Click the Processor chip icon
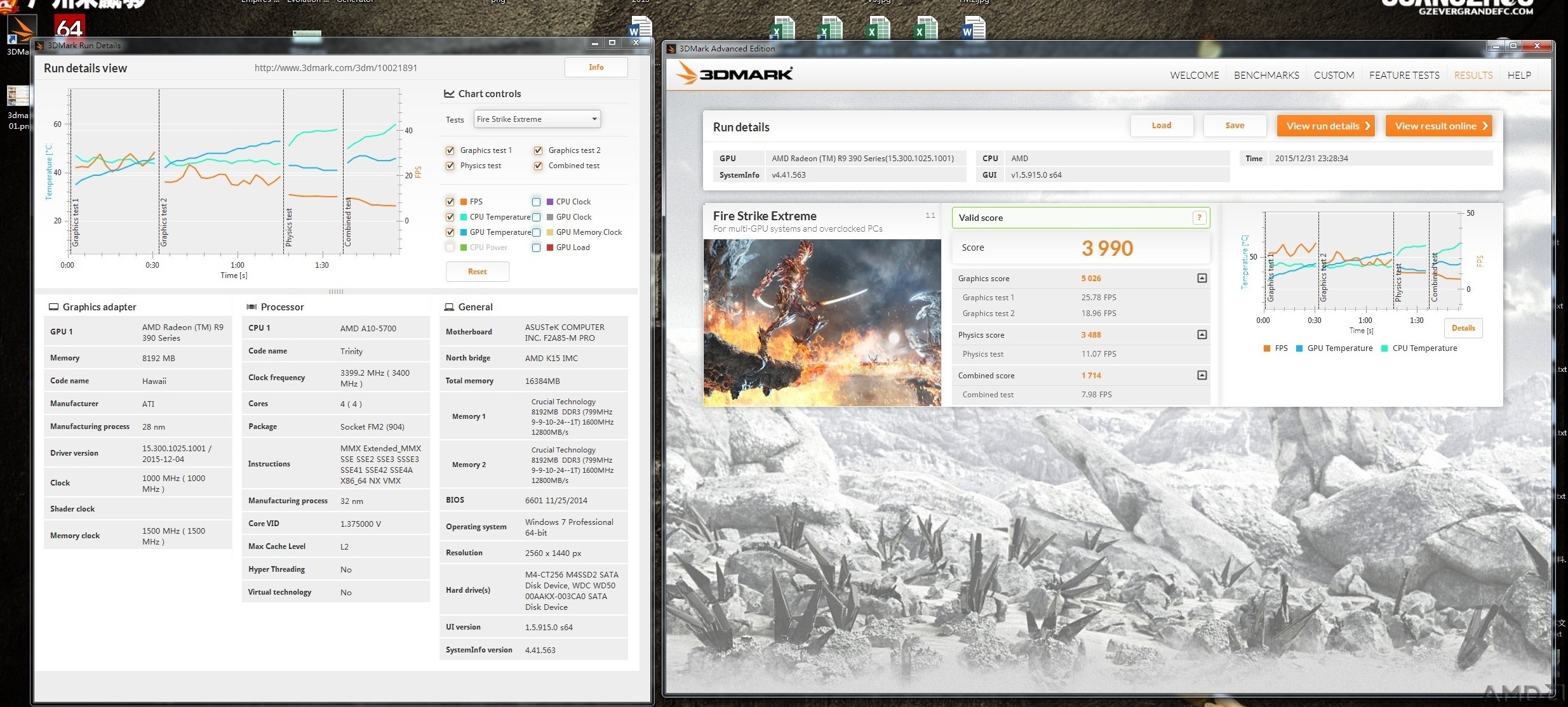This screenshot has width=1568, height=707. coord(251,307)
